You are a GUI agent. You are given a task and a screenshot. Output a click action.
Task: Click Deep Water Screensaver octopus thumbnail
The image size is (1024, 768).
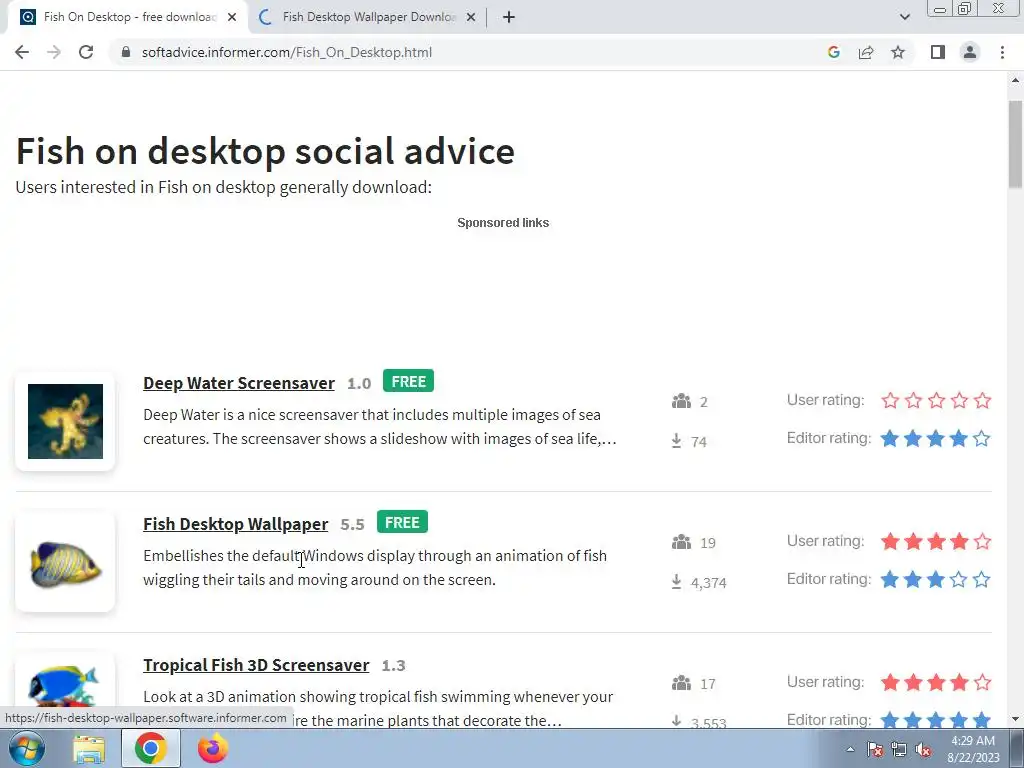[x=65, y=421]
